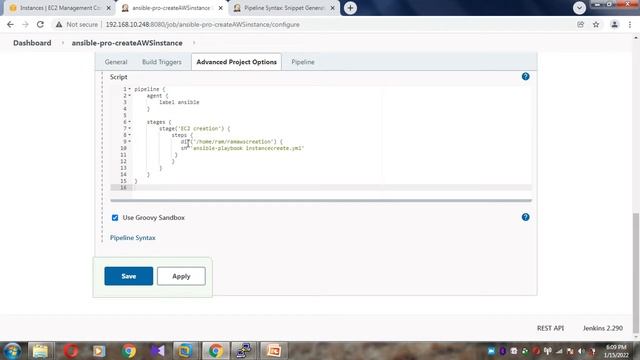Close the Pipeline Syntax Snippet Generator tab
The width and height of the screenshot is (640, 360).
click(x=333, y=8)
